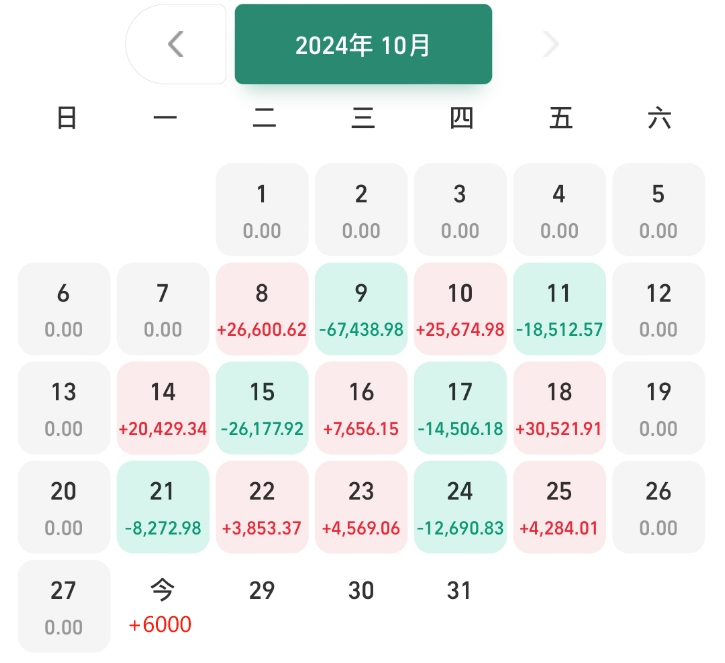The image size is (725, 663).
Task: Select October 2 cell
Action: [x=361, y=209]
